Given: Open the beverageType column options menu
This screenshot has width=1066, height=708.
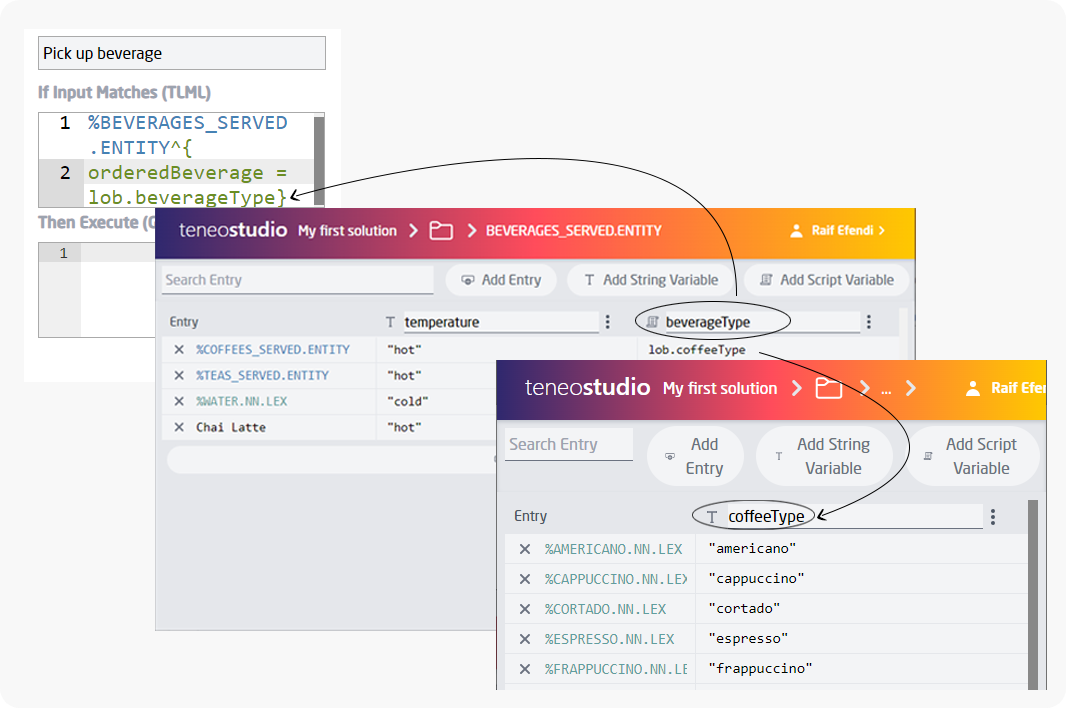Looking at the screenshot, I should (868, 322).
